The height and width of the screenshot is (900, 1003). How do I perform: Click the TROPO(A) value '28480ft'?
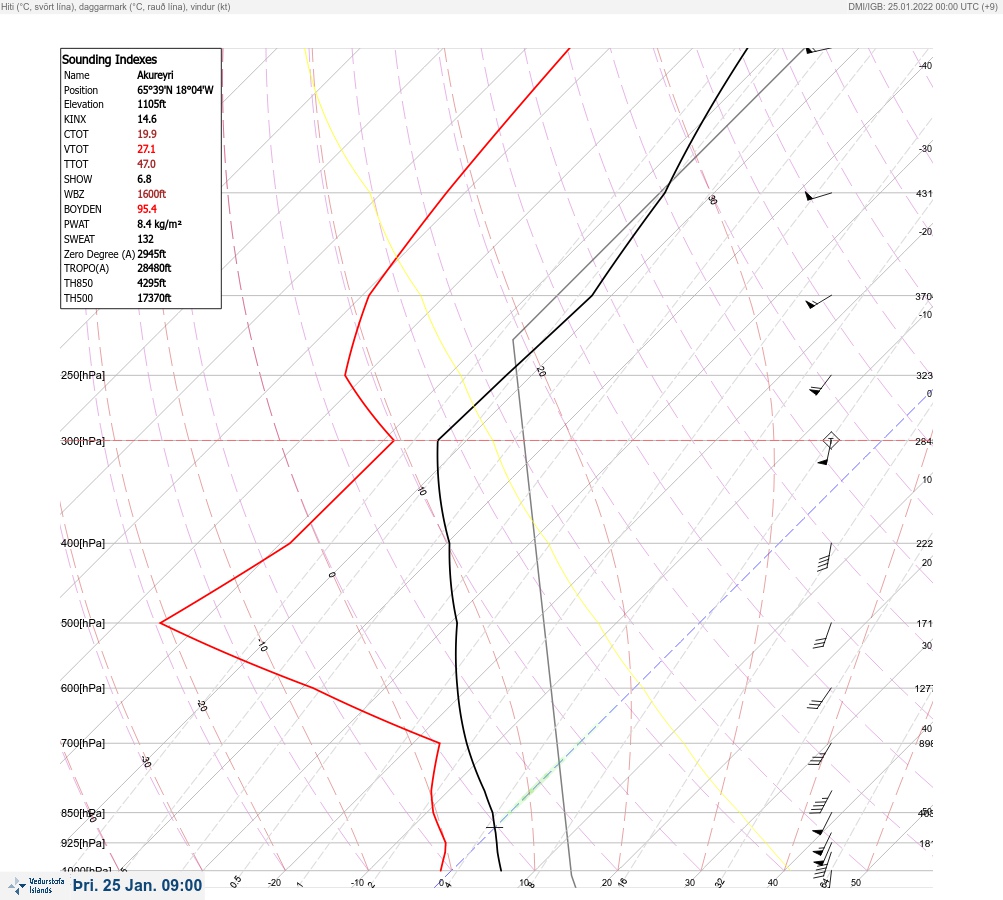click(154, 268)
